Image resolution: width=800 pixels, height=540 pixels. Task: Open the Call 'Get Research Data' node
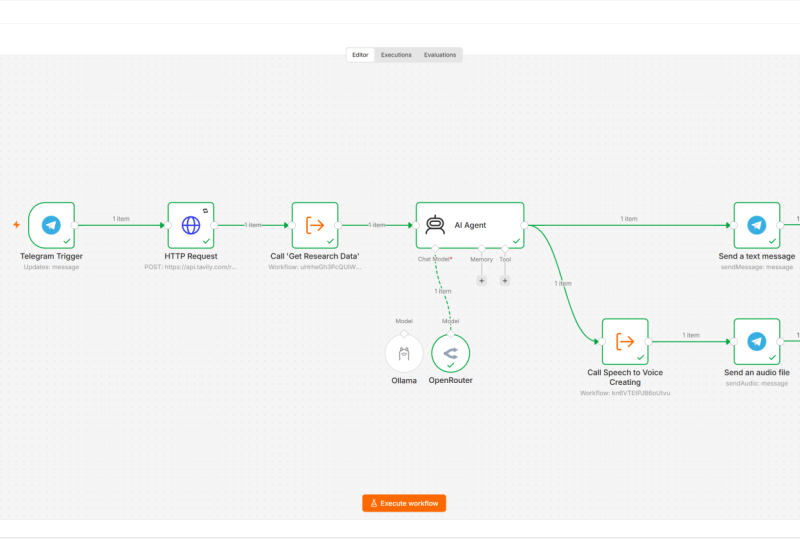(x=315, y=225)
